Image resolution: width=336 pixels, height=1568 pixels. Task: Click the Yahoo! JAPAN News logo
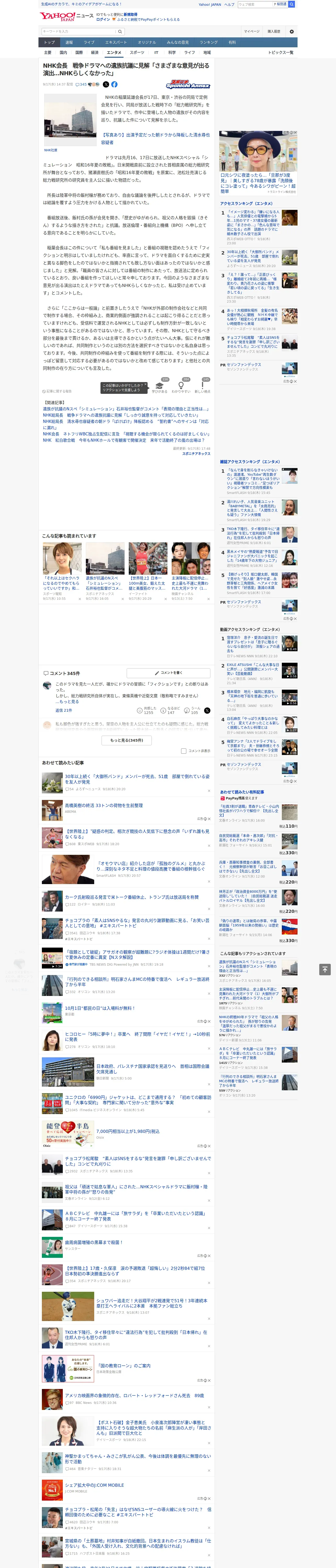[67, 16]
